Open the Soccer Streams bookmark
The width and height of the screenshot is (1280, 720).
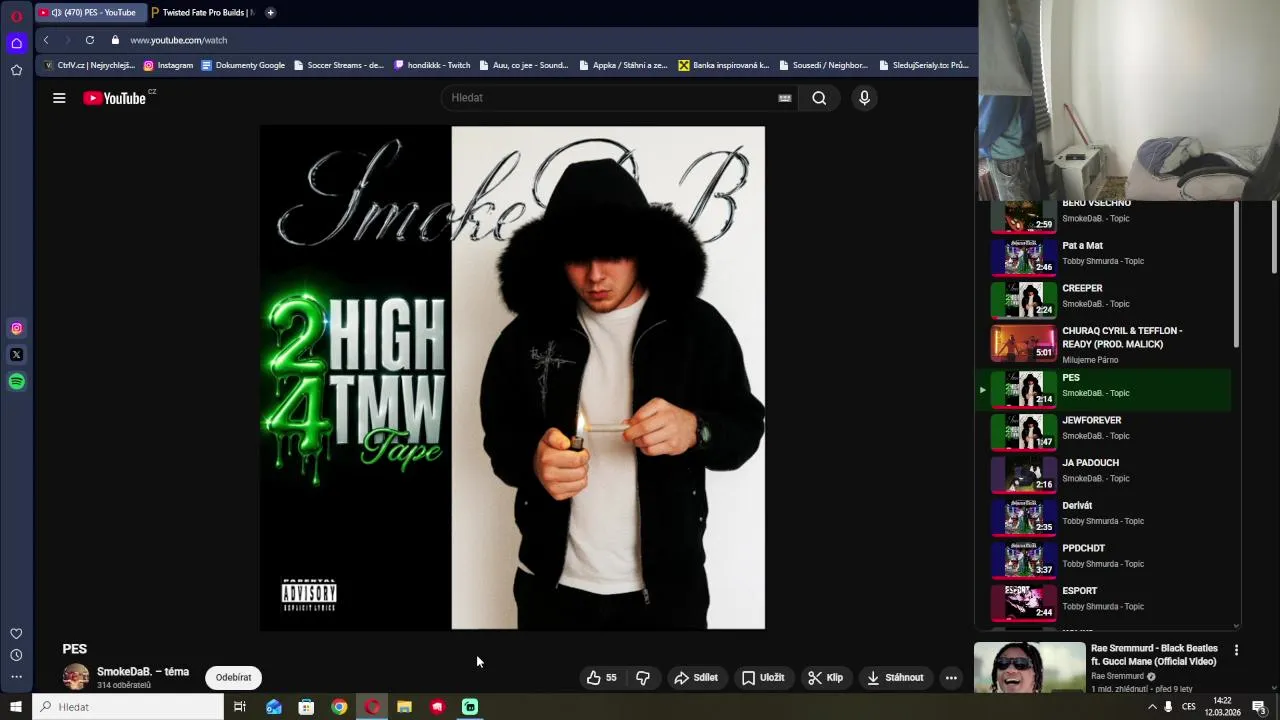(x=338, y=65)
